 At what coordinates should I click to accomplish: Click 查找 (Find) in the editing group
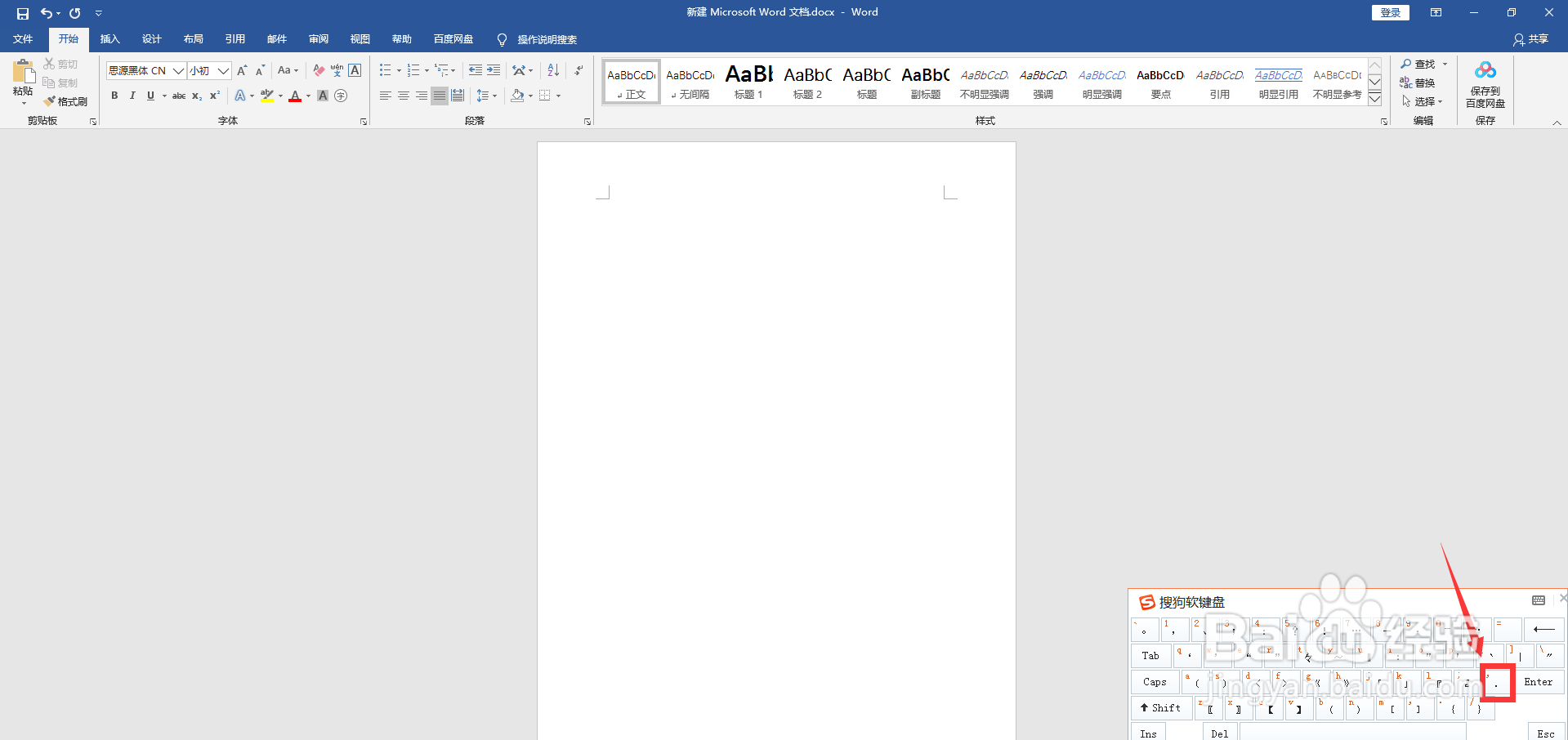pyautogui.click(x=1423, y=64)
